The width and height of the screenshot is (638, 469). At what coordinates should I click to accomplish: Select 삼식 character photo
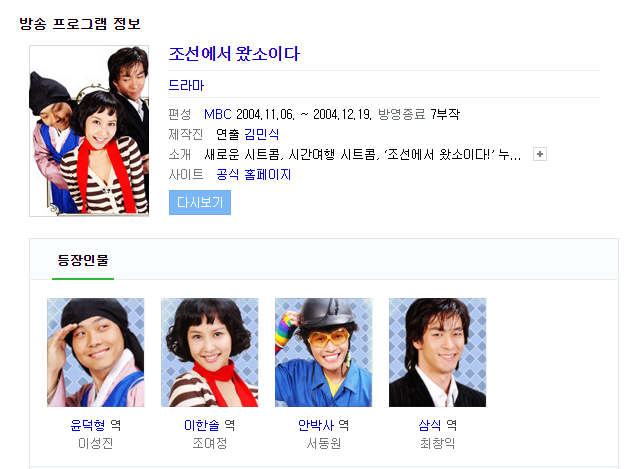[x=437, y=352]
